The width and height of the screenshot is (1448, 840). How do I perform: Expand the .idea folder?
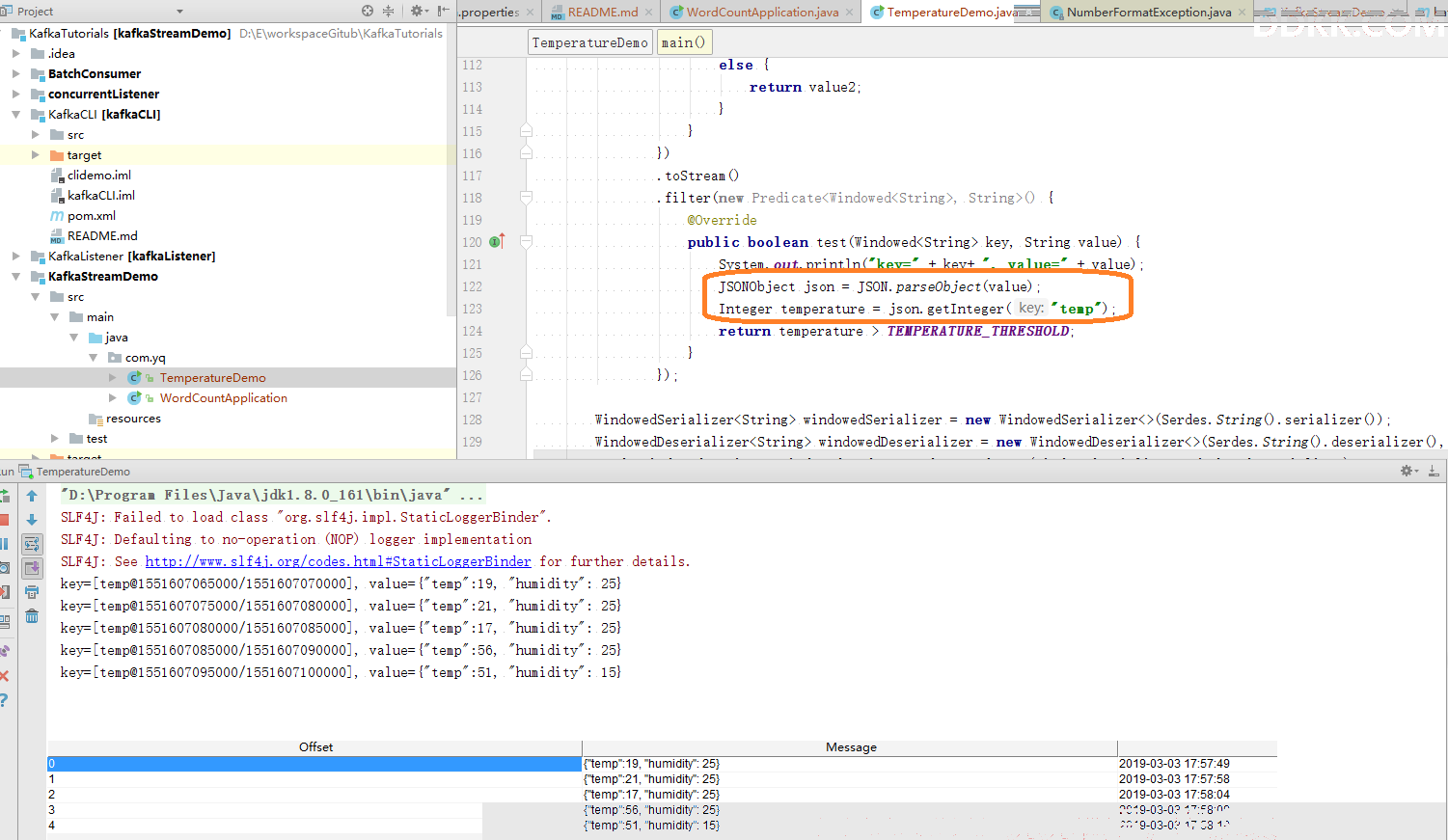pyautogui.click(x=15, y=54)
